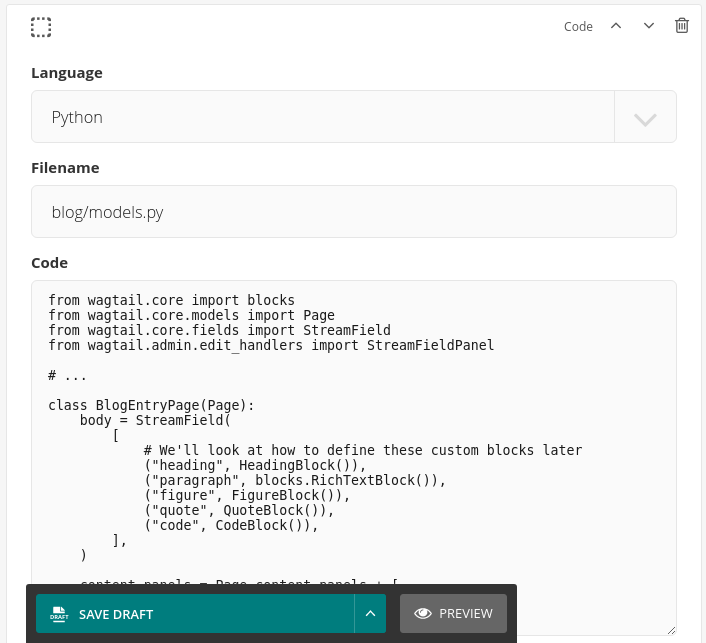The width and height of the screenshot is (706, 643).
Task: Click line importing StreamField
Action: pyautogui.click(x=219, y=330)
